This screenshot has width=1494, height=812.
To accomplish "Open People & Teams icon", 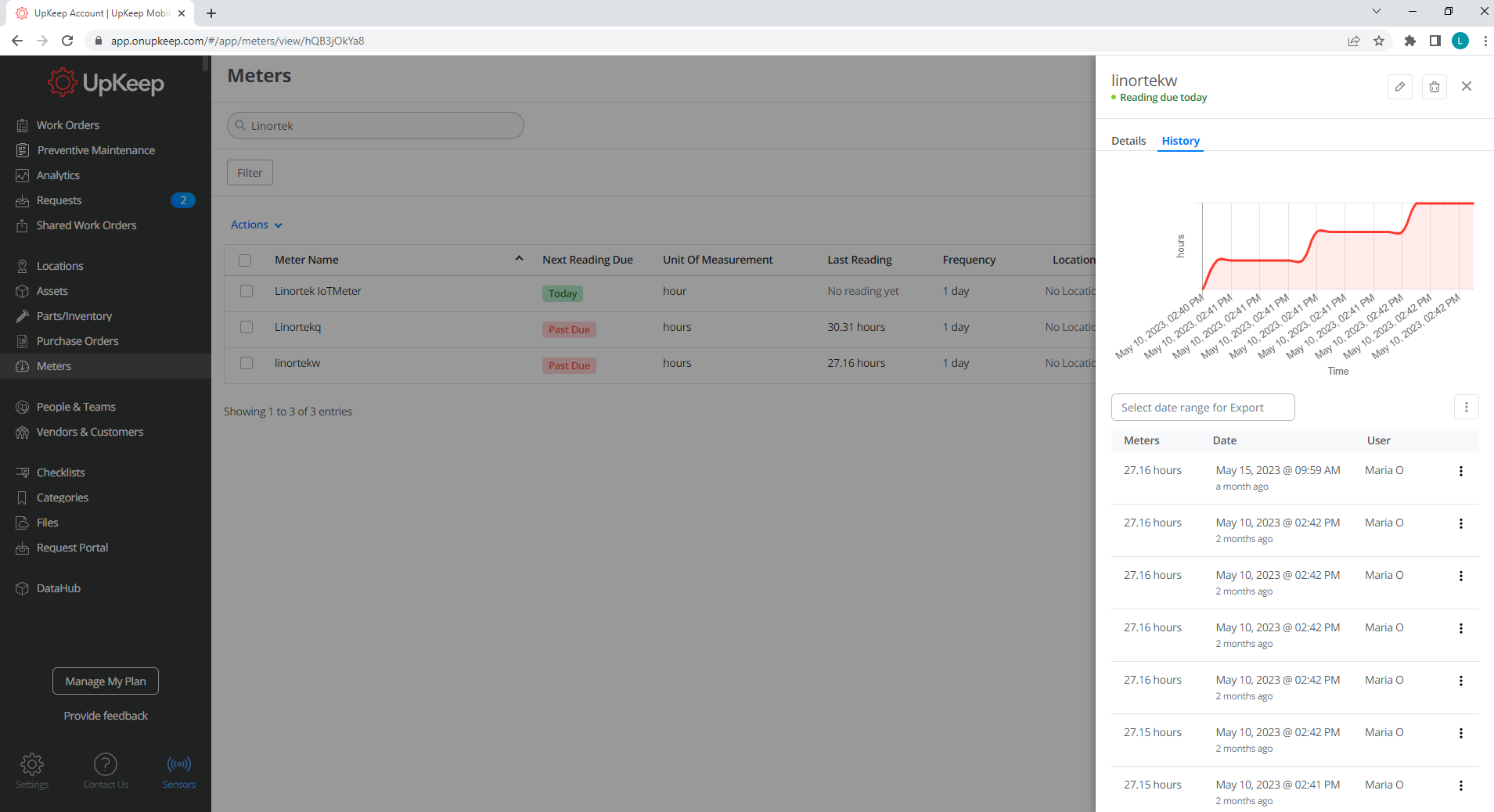I will [23, 407].
